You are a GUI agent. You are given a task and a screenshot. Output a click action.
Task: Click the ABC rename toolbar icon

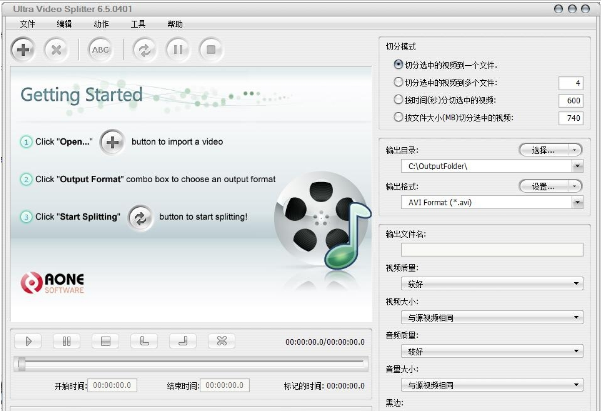click(x=101, y=48)
